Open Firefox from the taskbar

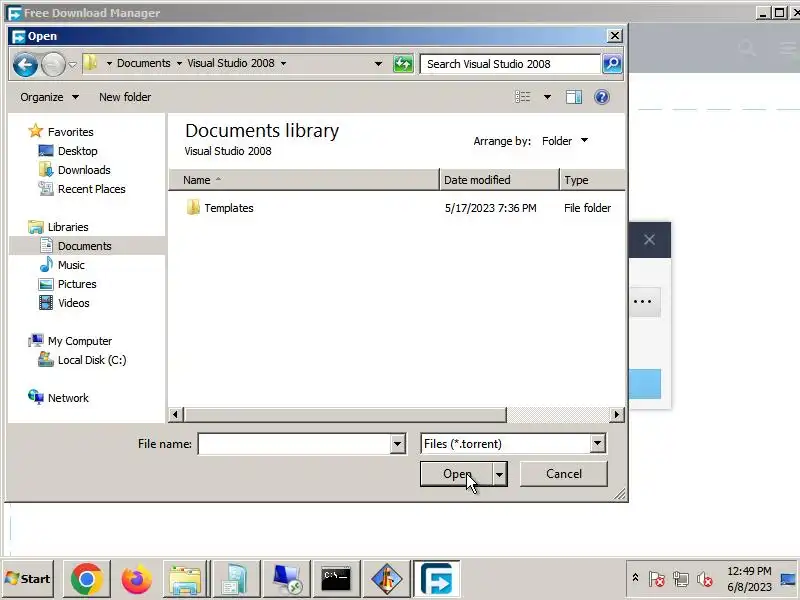point(136,579)
